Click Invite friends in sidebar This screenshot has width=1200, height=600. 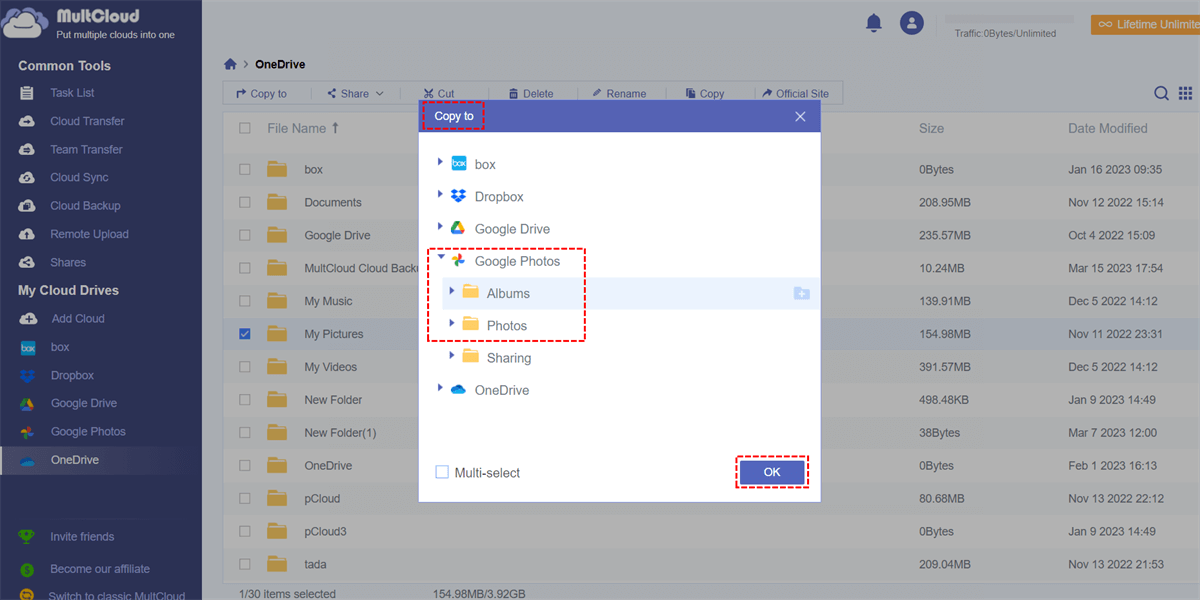point(82,537)
